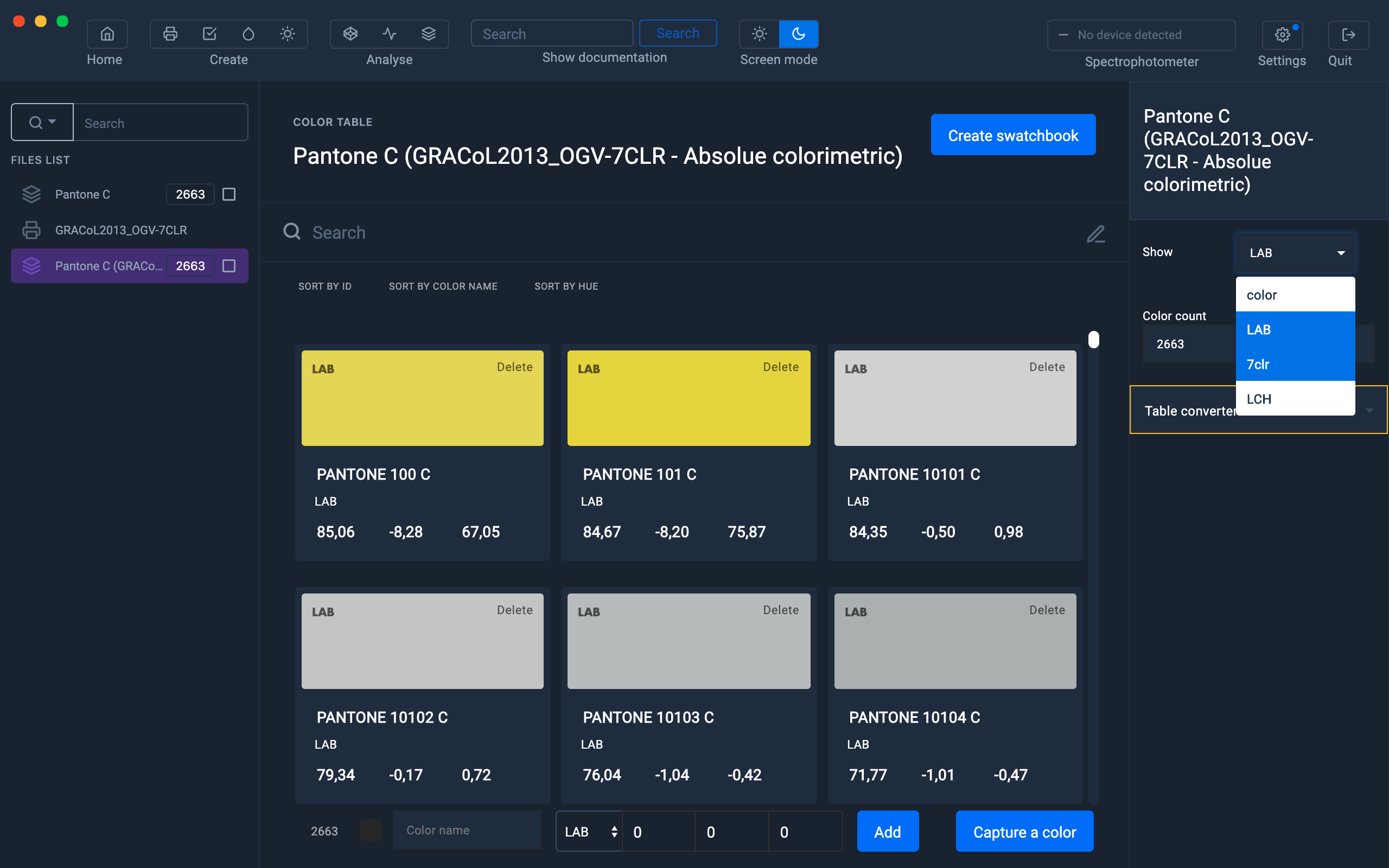This screenshot has width=1389, height=868.
Task: Select Pantone C file in list
Action: tap(129, 195)
